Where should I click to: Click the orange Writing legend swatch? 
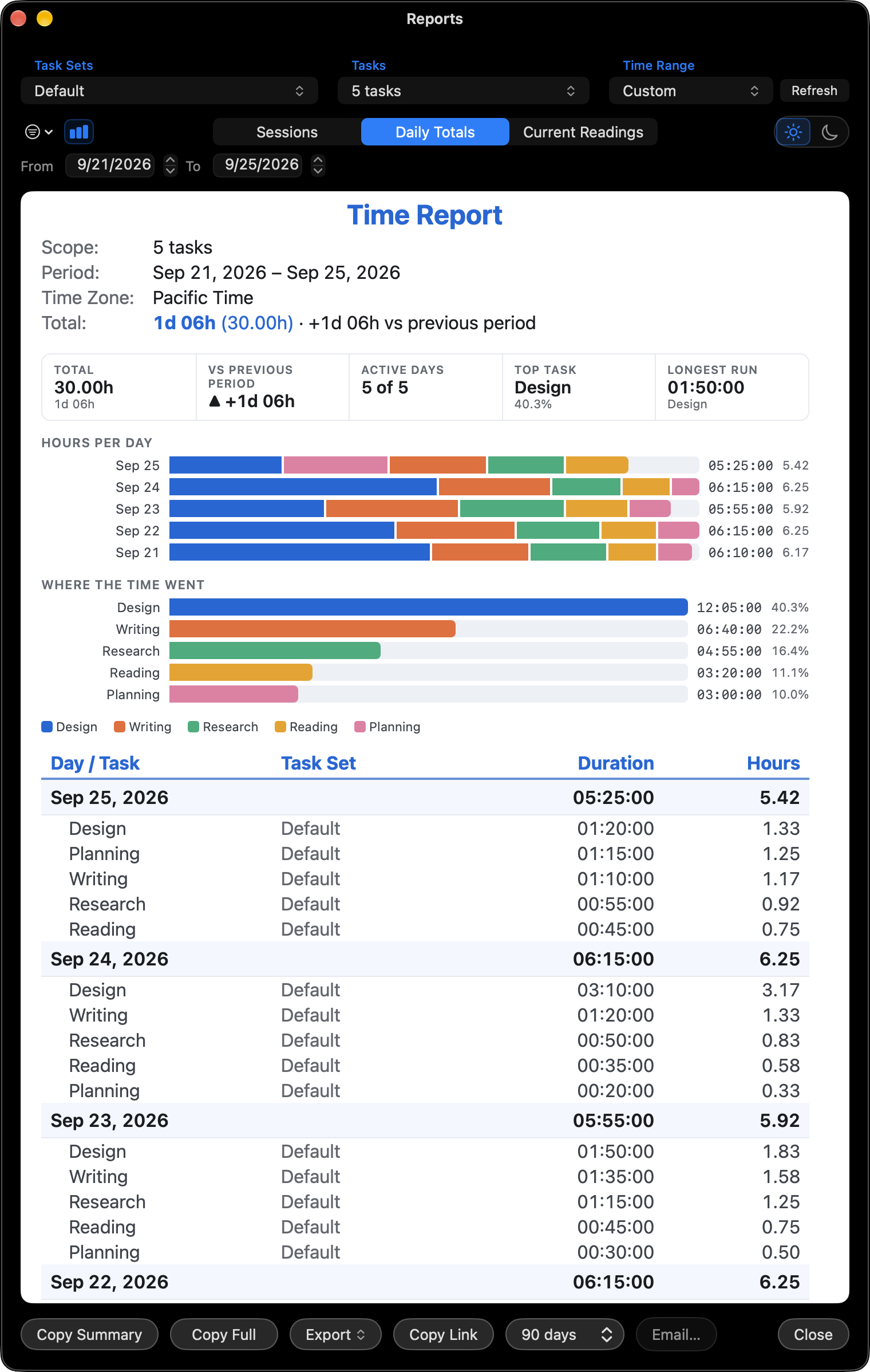coord(120,727)
